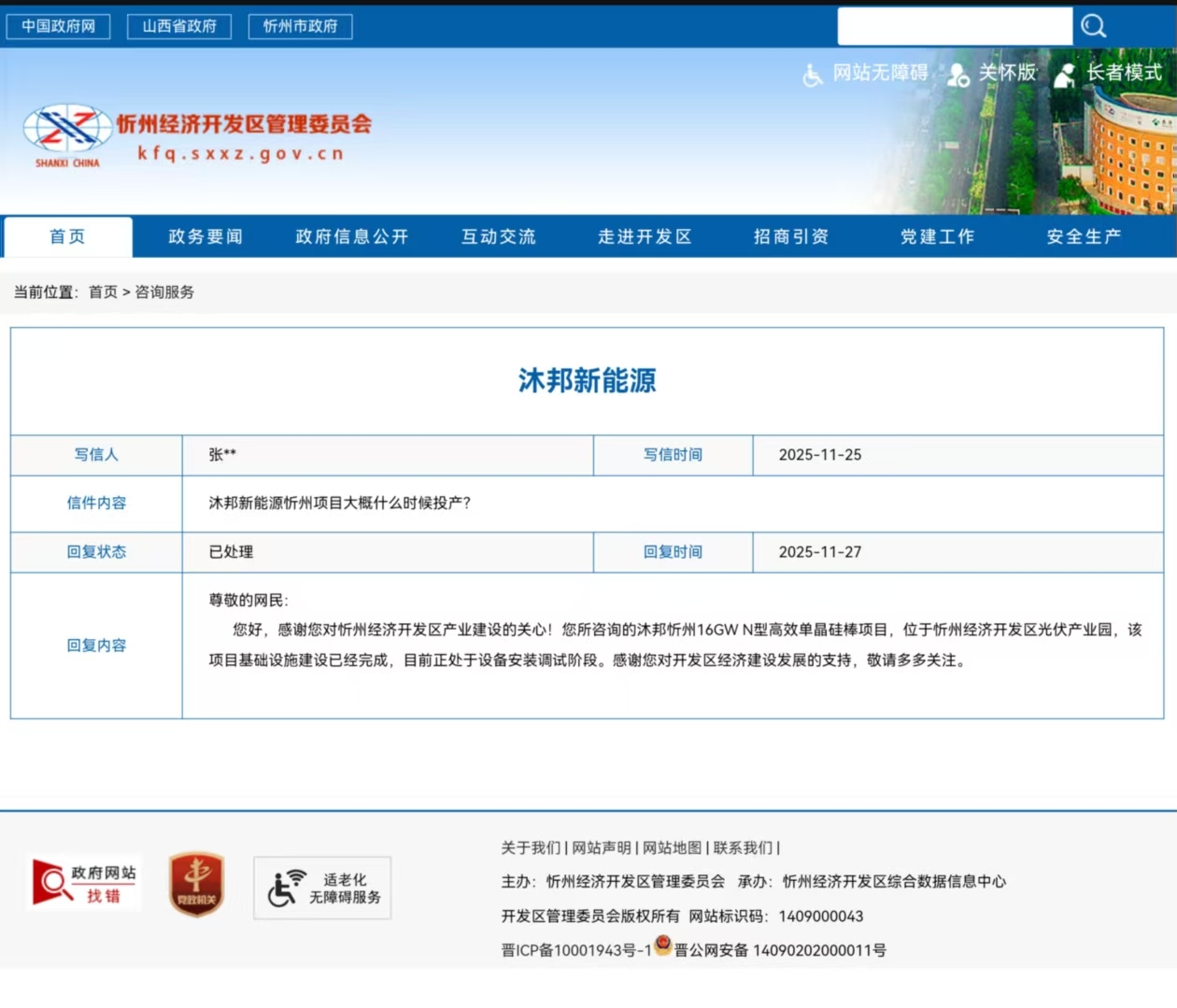The width and height of the screenshot is (1177, 1008).
Task: Click the 写信时间 label cell
Action: [x=673, y=455]
